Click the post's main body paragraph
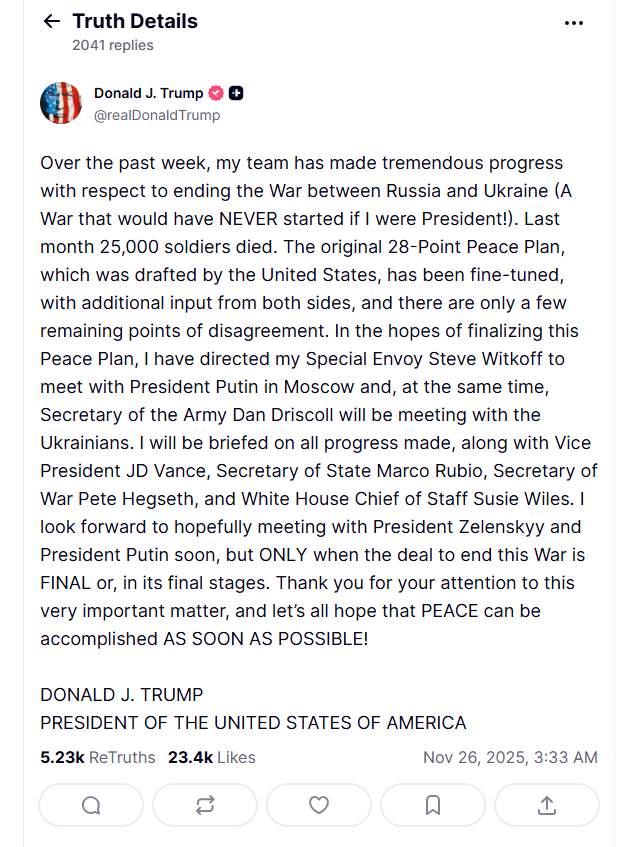 click(x=318, y=400)
